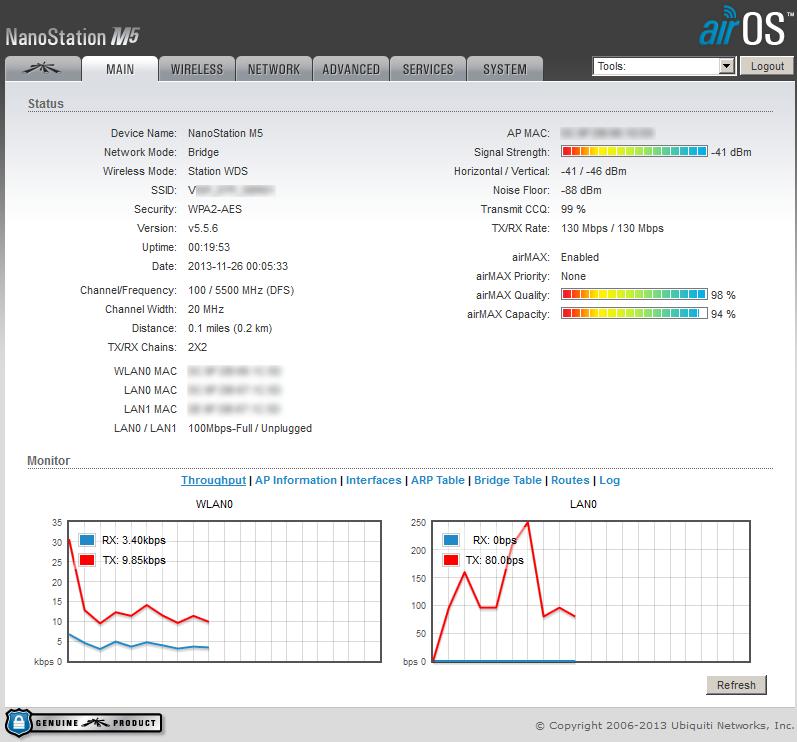Click the 'TX: 80.0bps' LAN0 label
The height and width of the screenshot is (742, 797).
[495, 560]
